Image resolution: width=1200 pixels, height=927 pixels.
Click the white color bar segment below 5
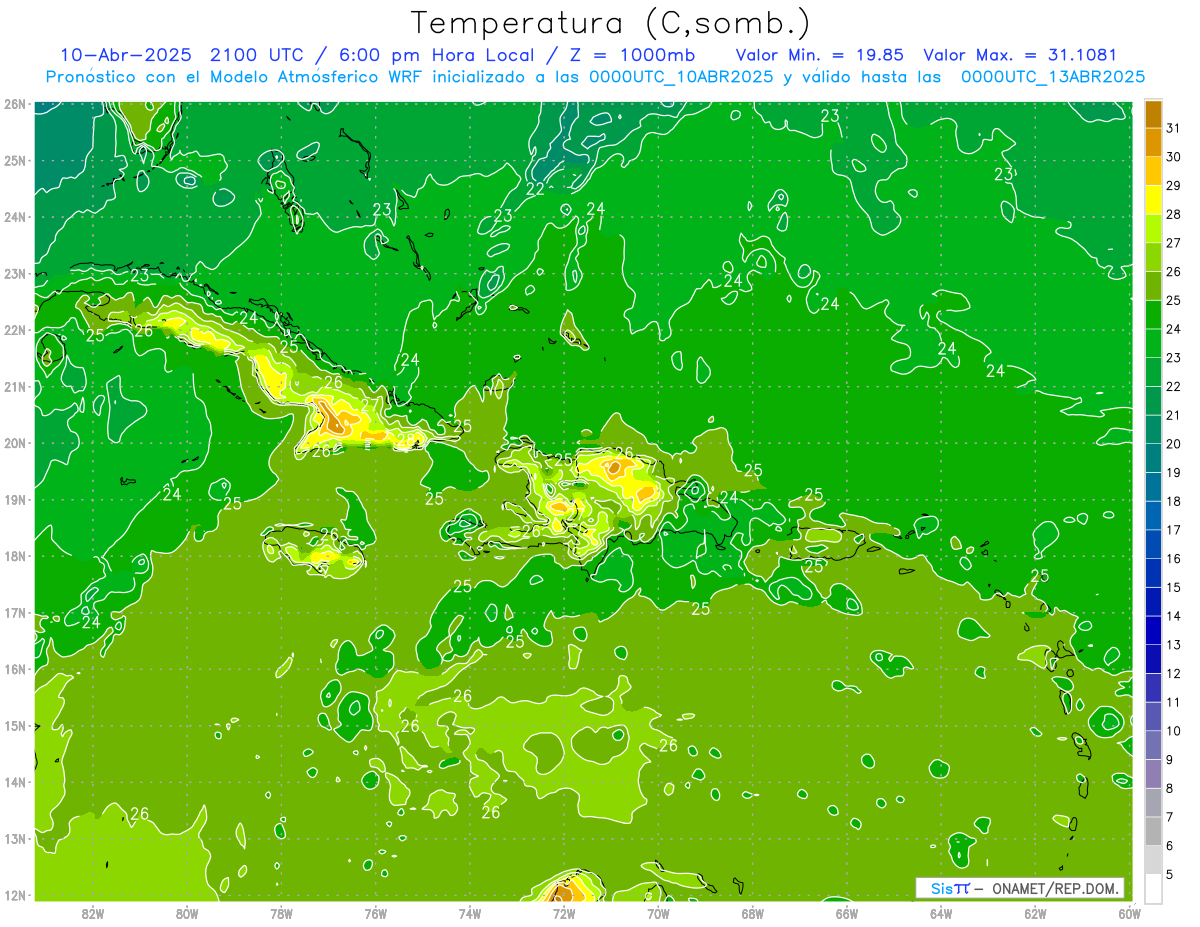click(x=1153, y=888)
